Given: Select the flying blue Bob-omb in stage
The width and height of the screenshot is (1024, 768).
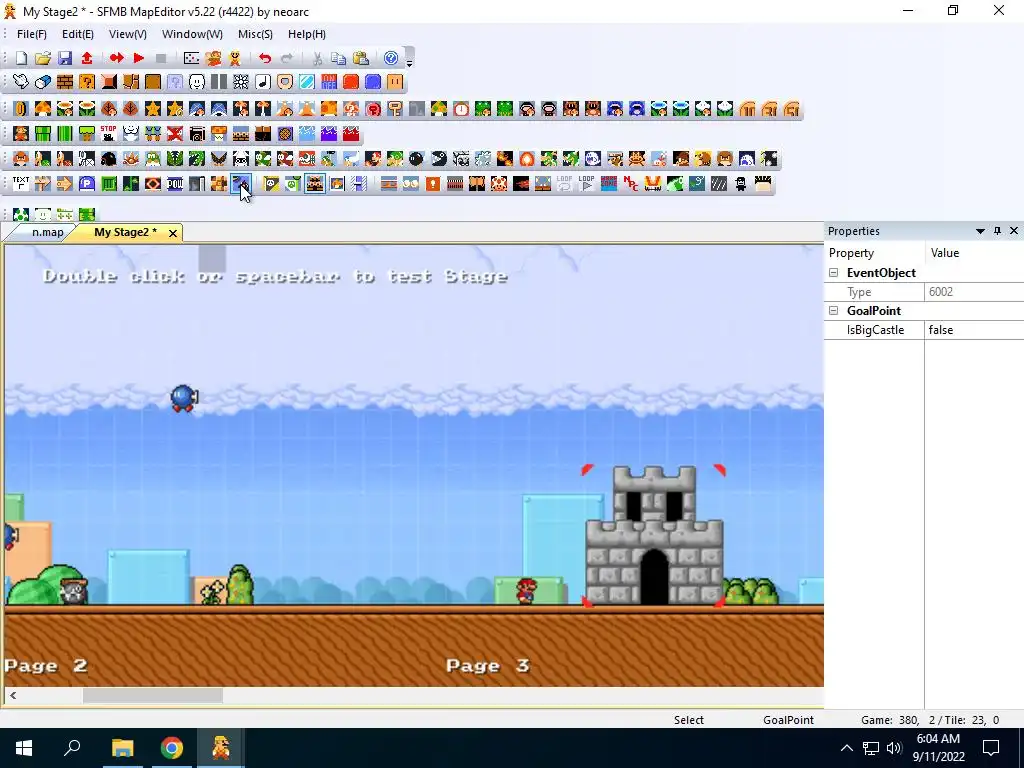Looking at the screenshot, I should [184, 398].
